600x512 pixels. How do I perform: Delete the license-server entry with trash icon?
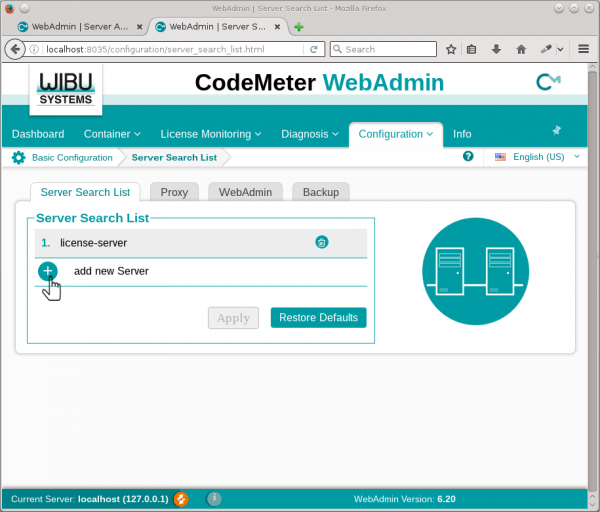coord(321,242)
